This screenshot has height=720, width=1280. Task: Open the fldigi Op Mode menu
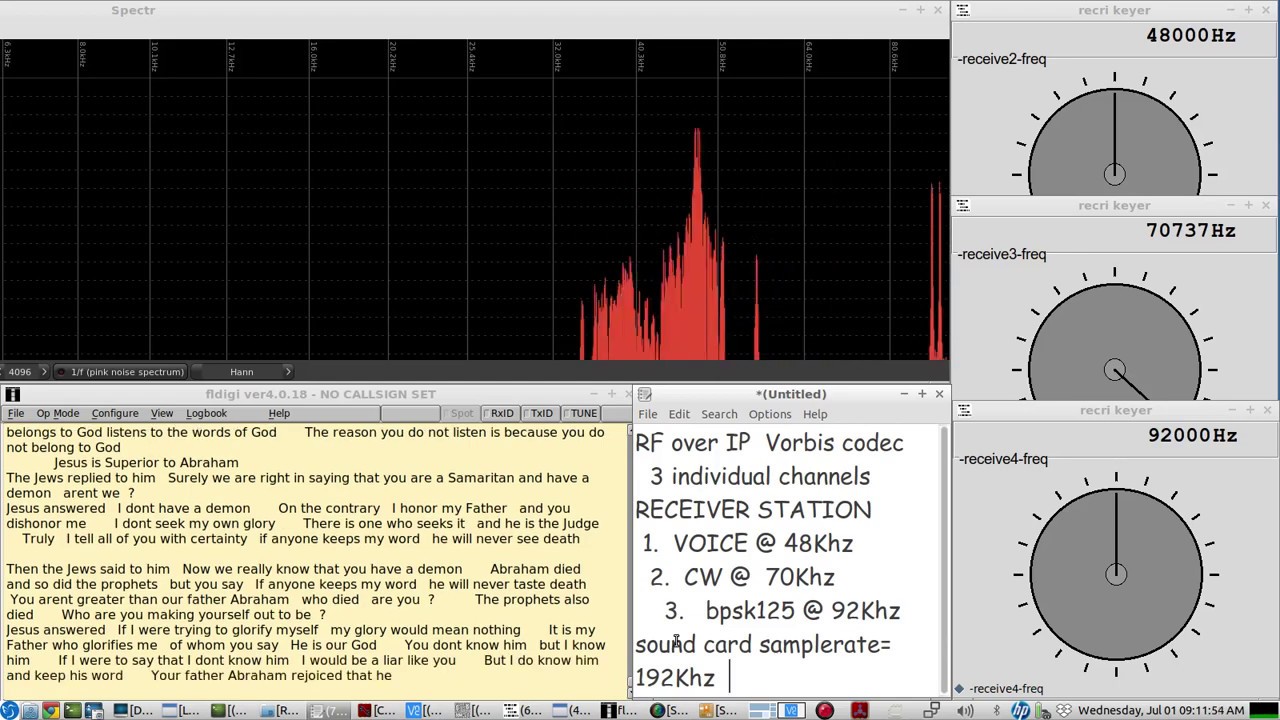58,413
